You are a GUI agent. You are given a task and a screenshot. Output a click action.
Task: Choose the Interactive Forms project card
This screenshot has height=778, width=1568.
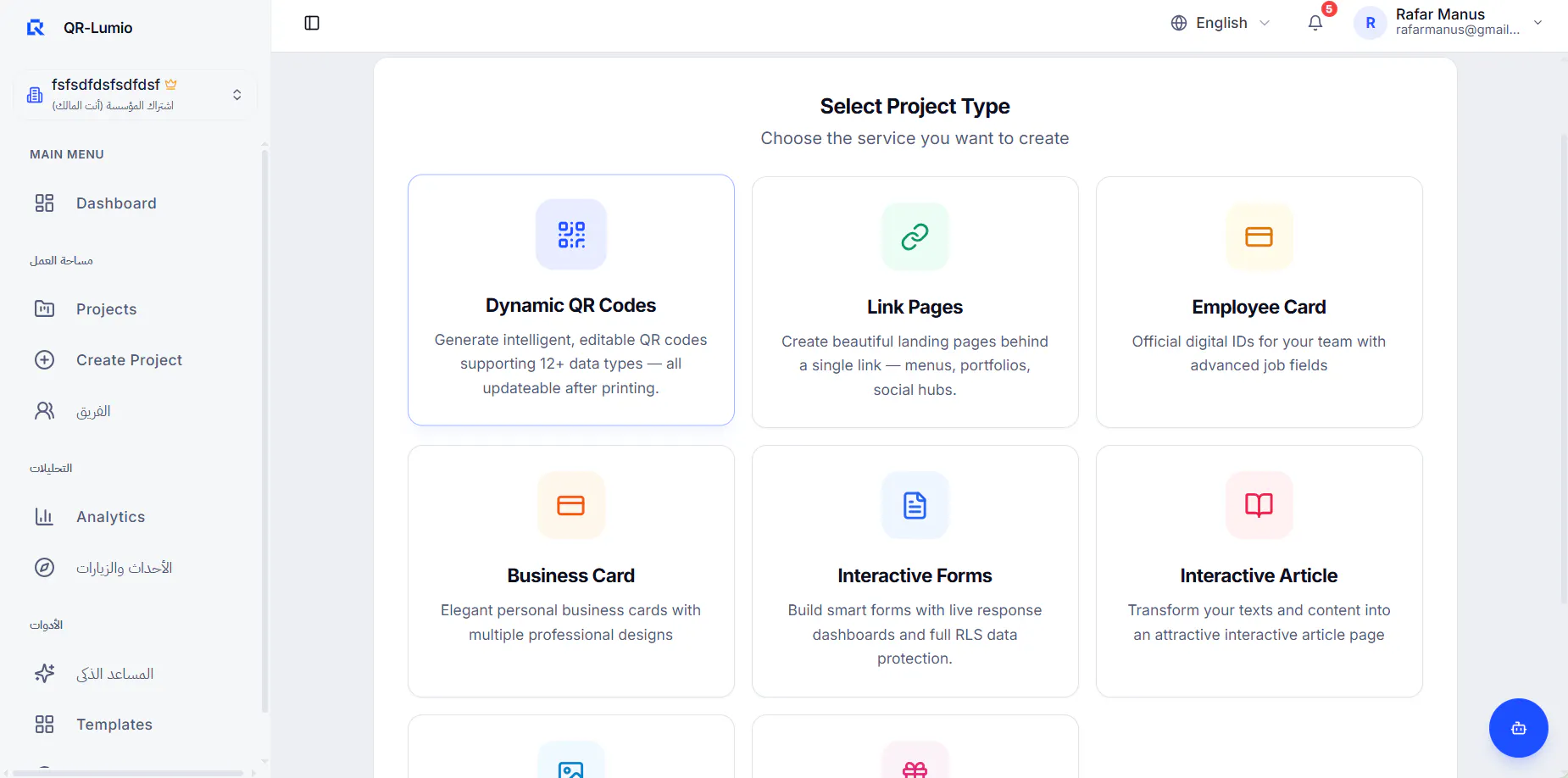(x=915, y=571)
